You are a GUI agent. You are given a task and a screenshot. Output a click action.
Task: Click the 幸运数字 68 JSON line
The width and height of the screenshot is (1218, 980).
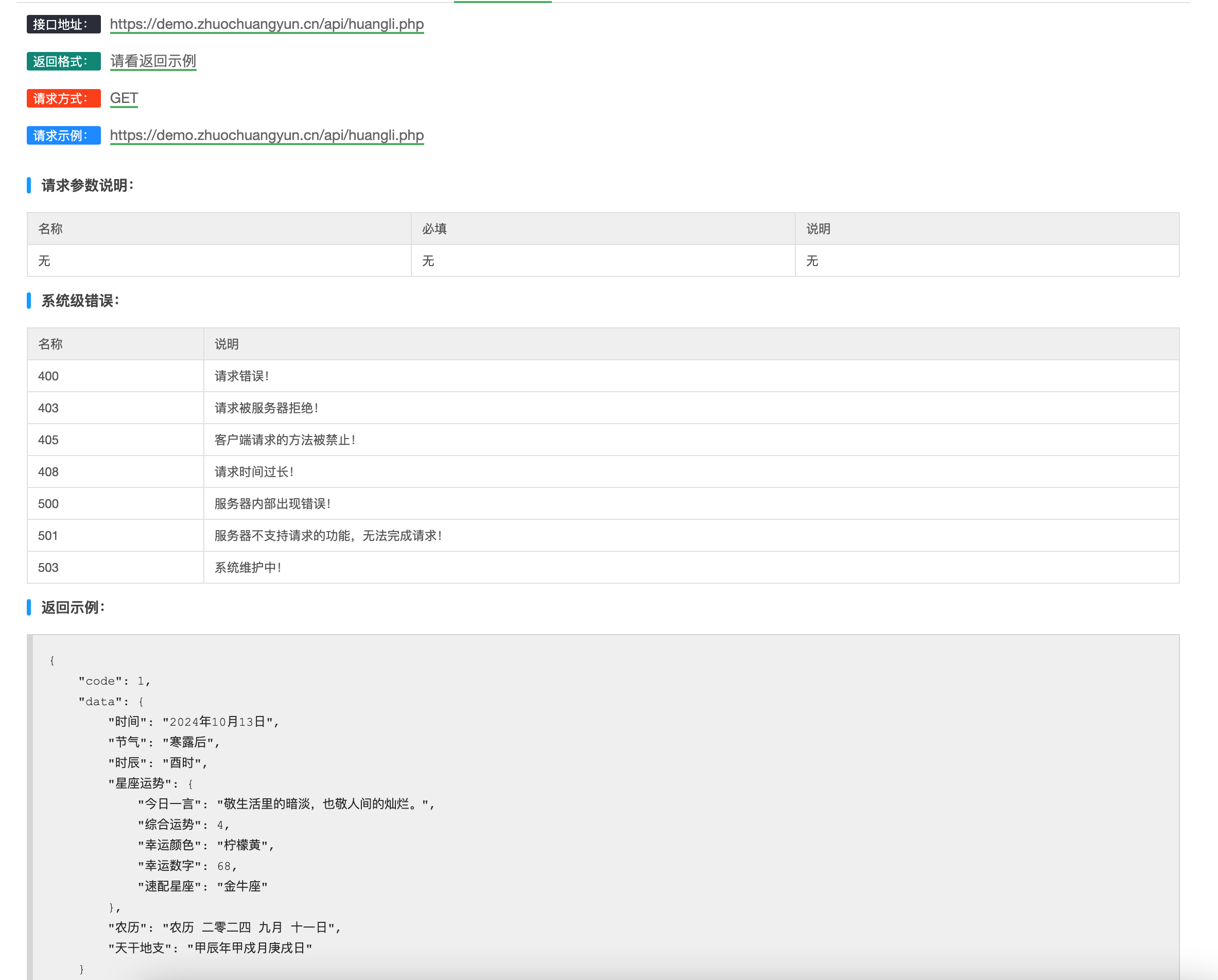point(187,866)
